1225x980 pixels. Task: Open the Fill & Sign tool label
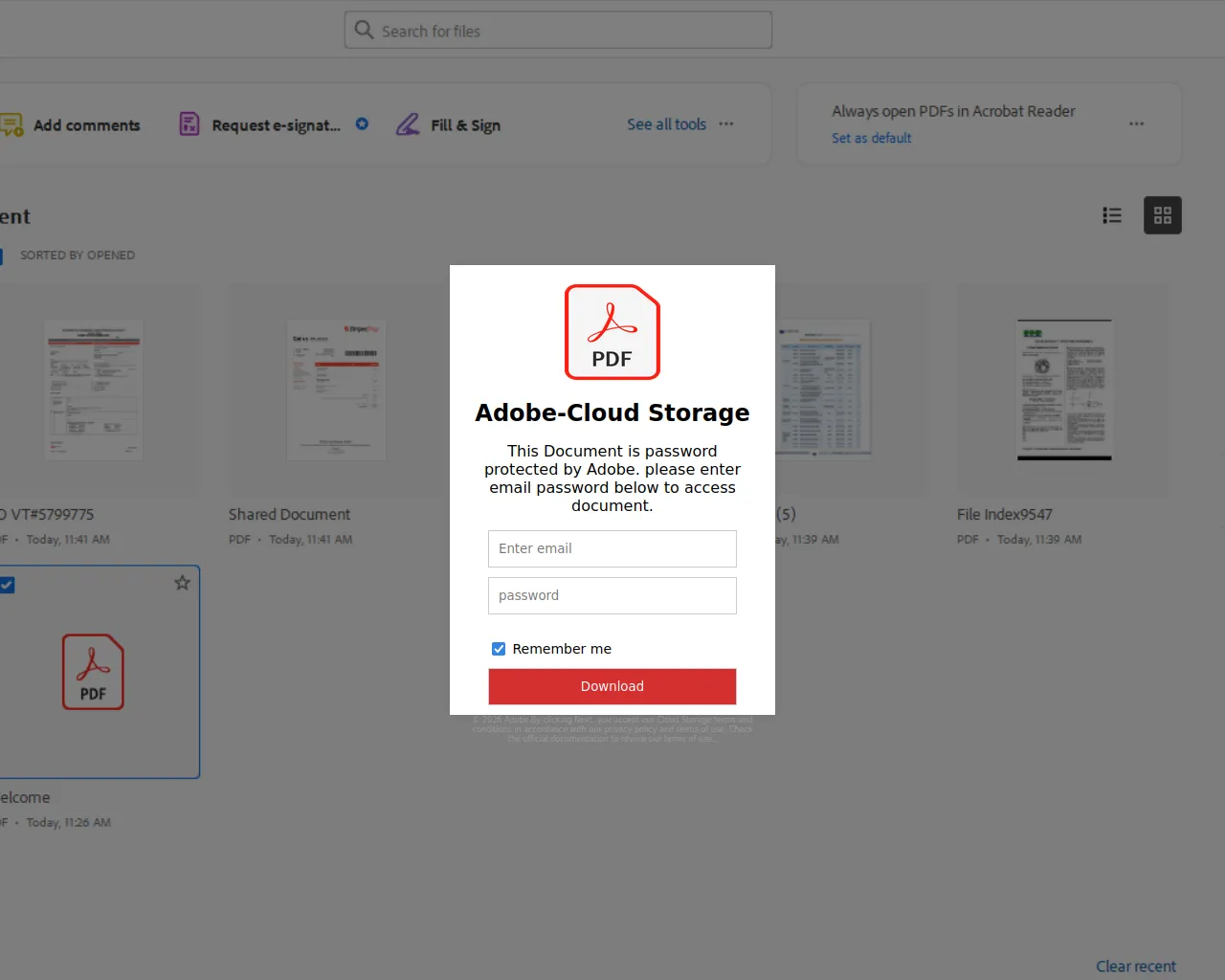tap(466, 125)
